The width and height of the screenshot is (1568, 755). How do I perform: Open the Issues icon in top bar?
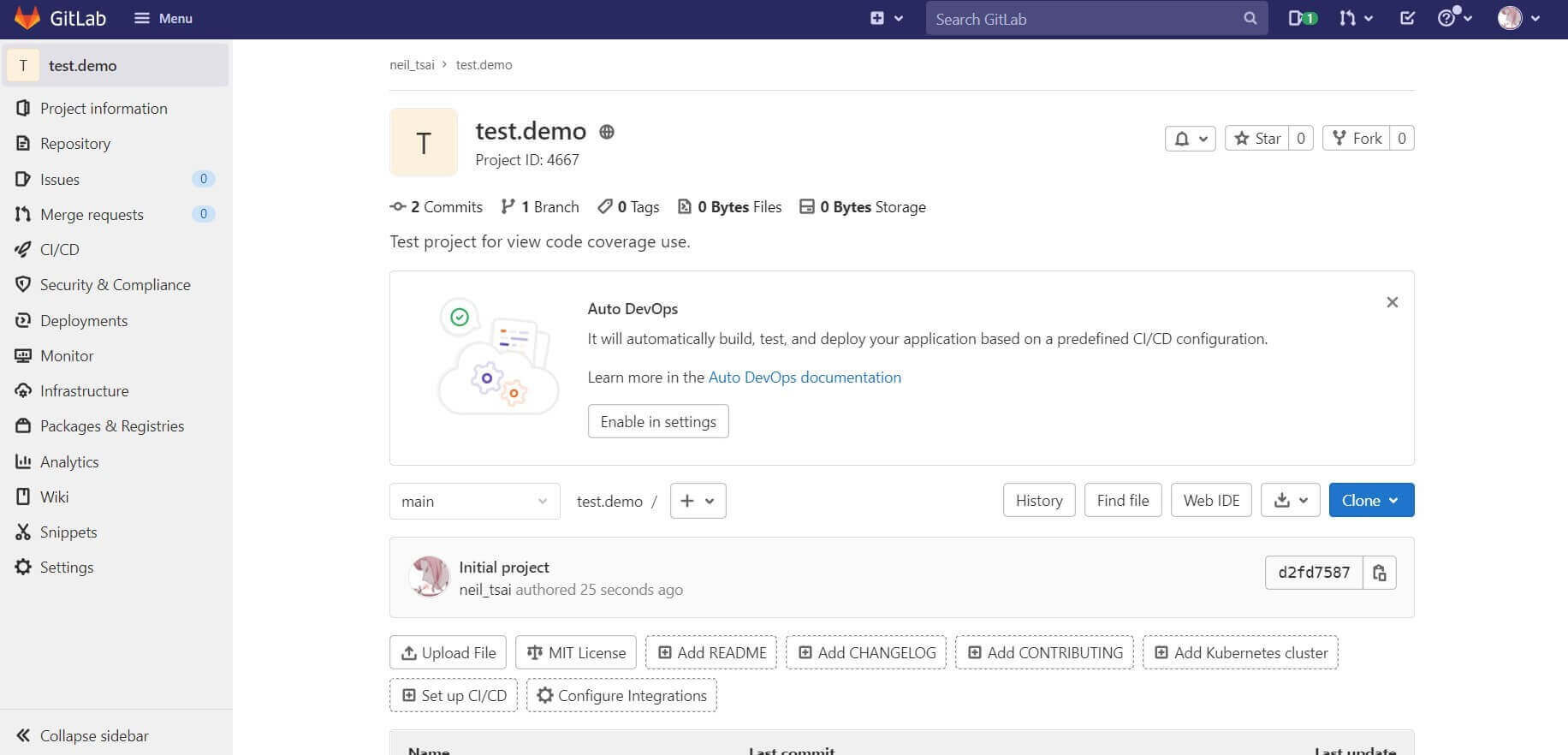pyautogui.click(x=1302, y=18)
